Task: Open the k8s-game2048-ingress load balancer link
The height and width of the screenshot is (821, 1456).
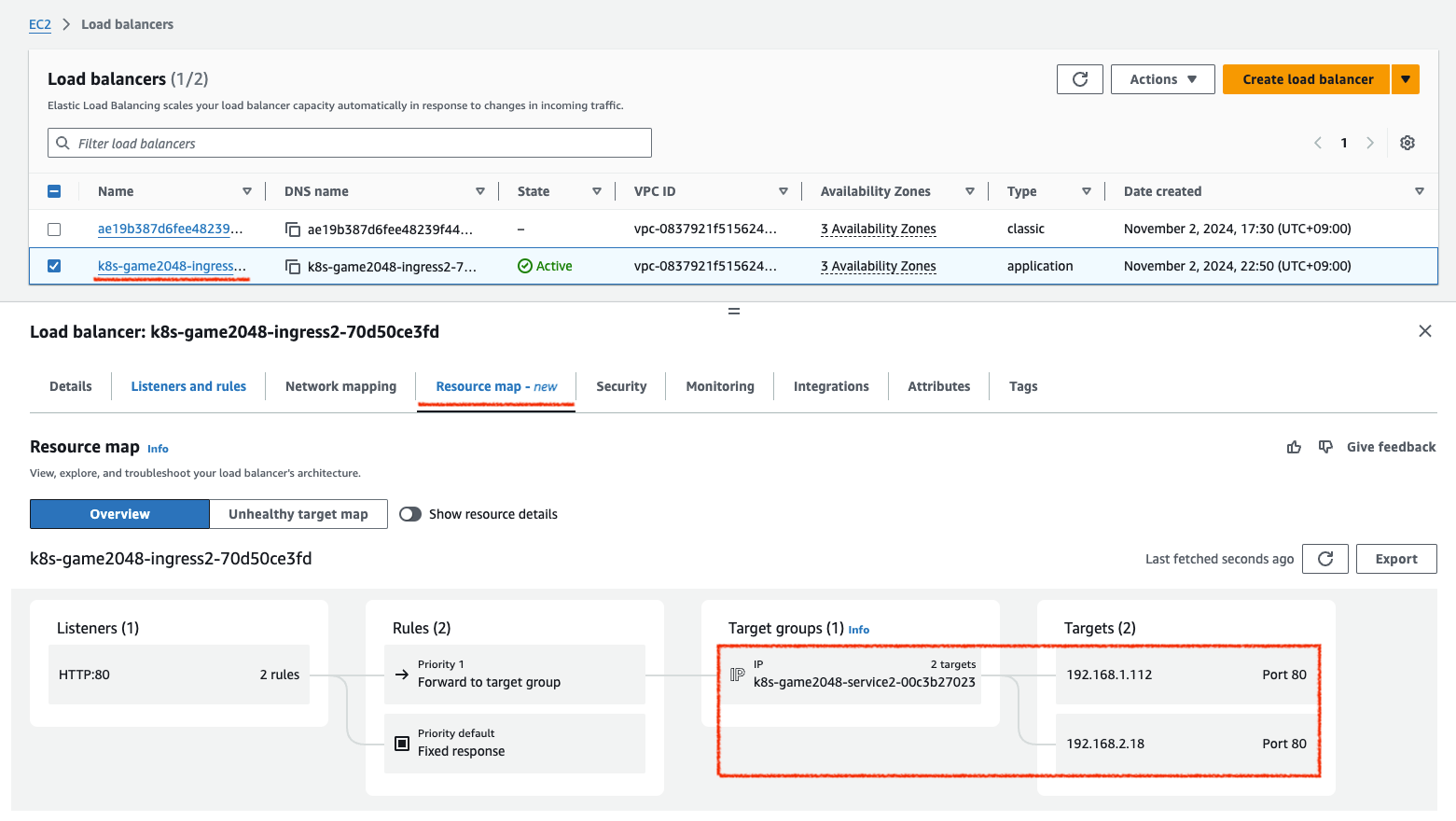Action: coord(173,266)
